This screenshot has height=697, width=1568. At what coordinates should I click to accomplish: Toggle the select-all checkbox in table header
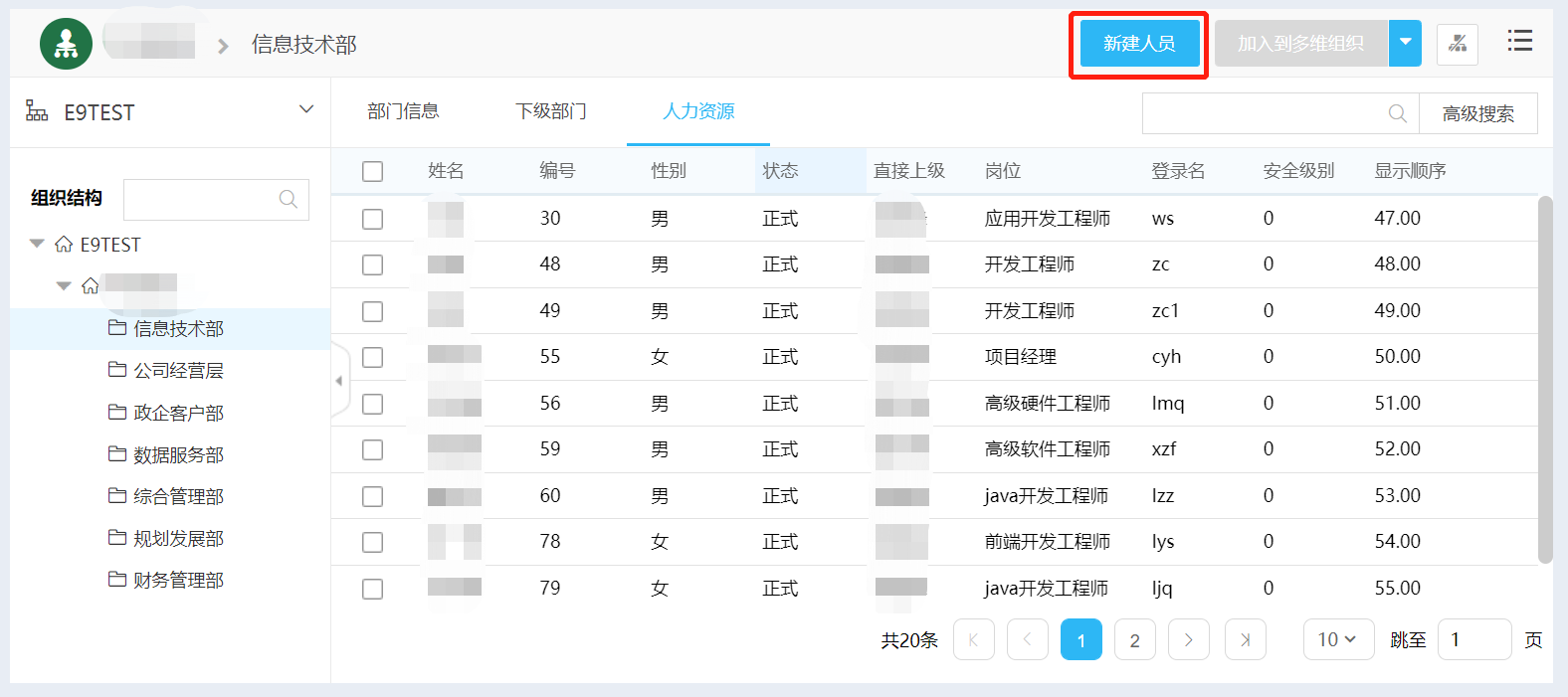[x=373, y=171]
